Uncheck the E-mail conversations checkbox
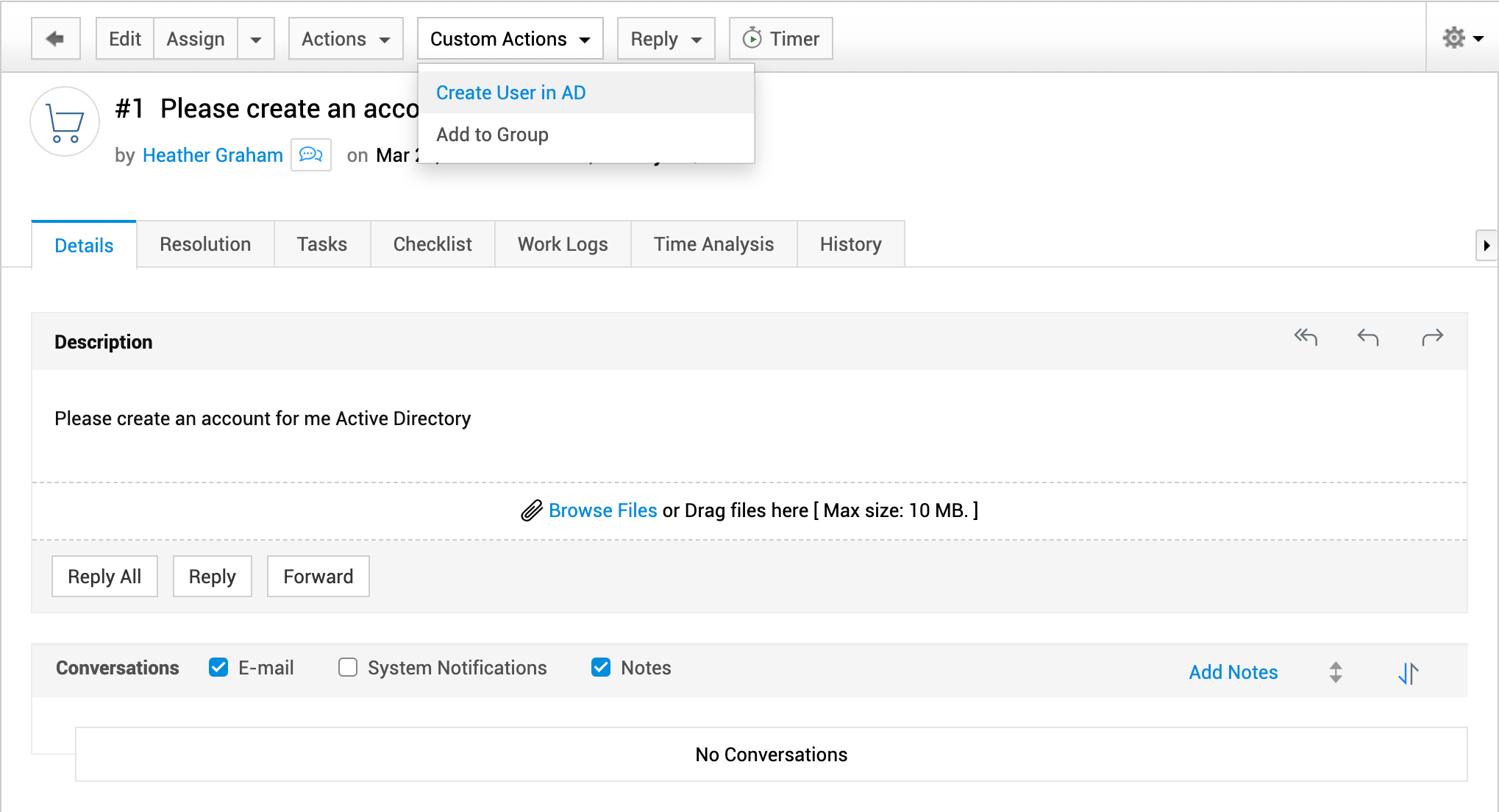Viewport: 1499px width, 812px height. point(218,667)
